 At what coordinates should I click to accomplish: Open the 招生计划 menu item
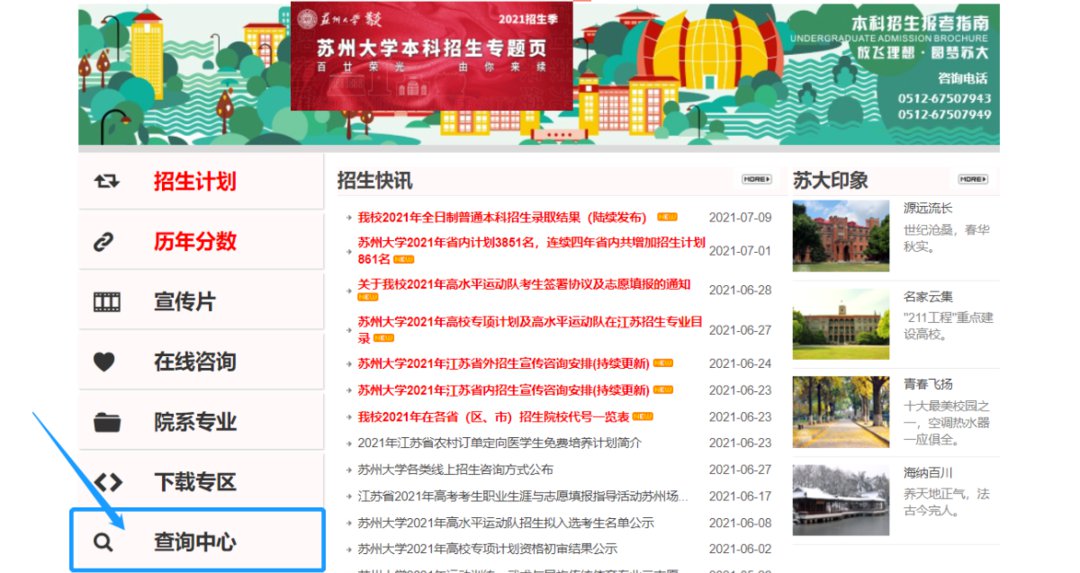(195, 182)
